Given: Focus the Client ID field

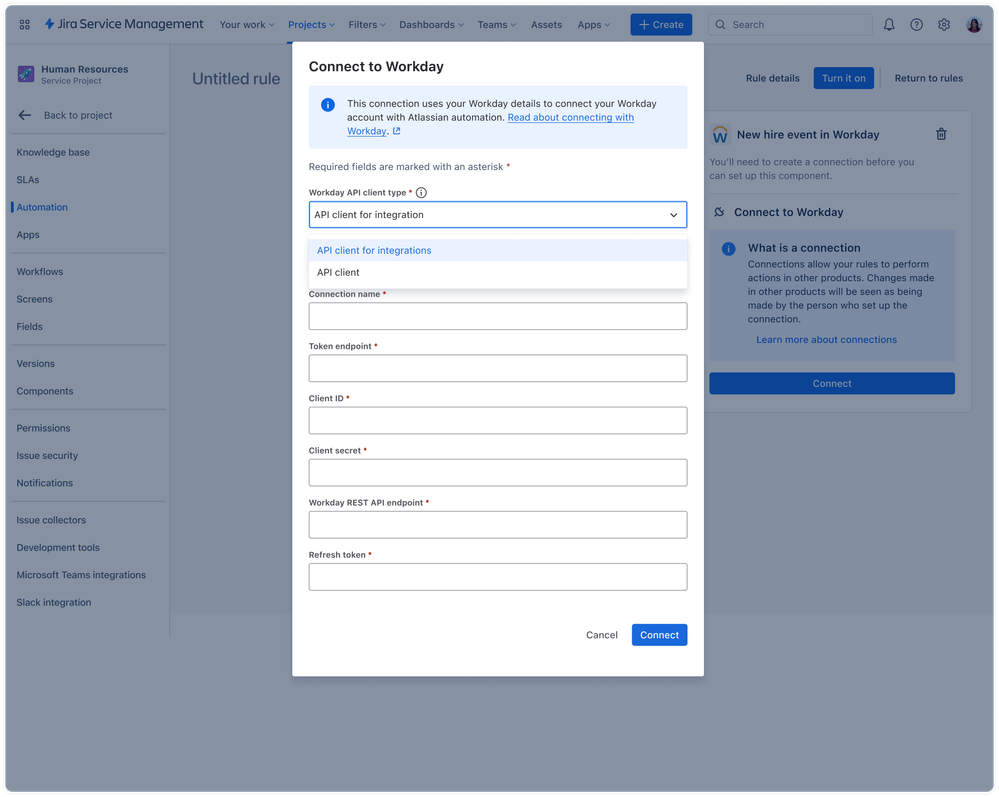Looking at the screenshot, I should click(x=498, y=421).
